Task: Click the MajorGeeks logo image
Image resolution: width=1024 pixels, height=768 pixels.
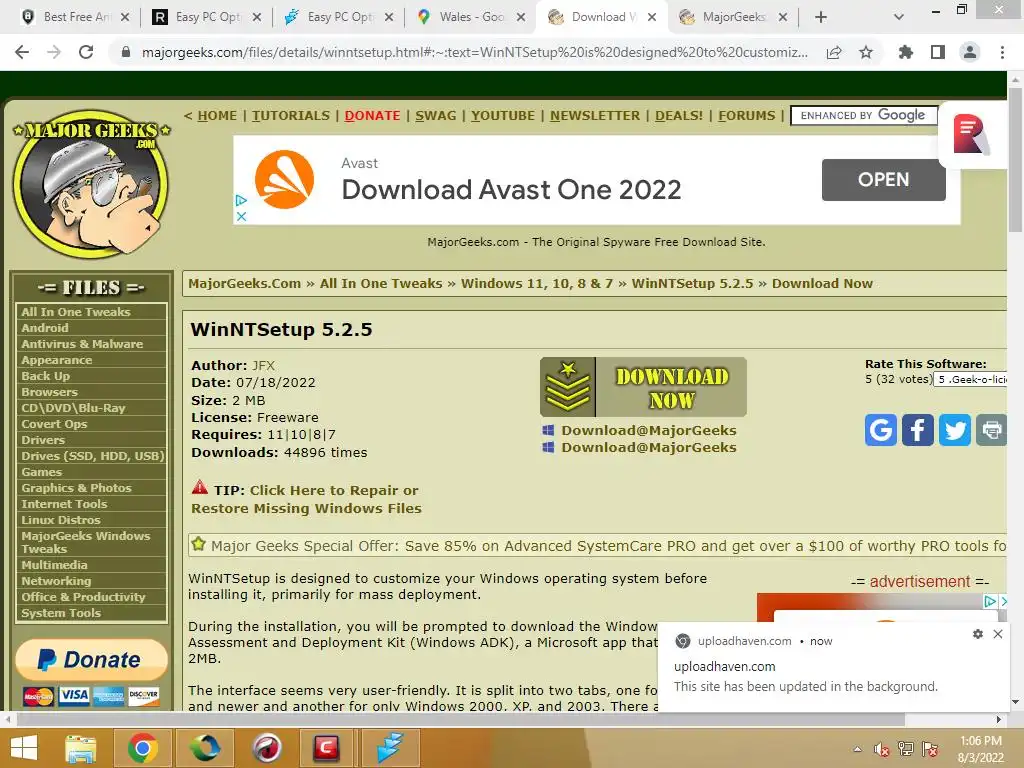Action: coord(91,184)
